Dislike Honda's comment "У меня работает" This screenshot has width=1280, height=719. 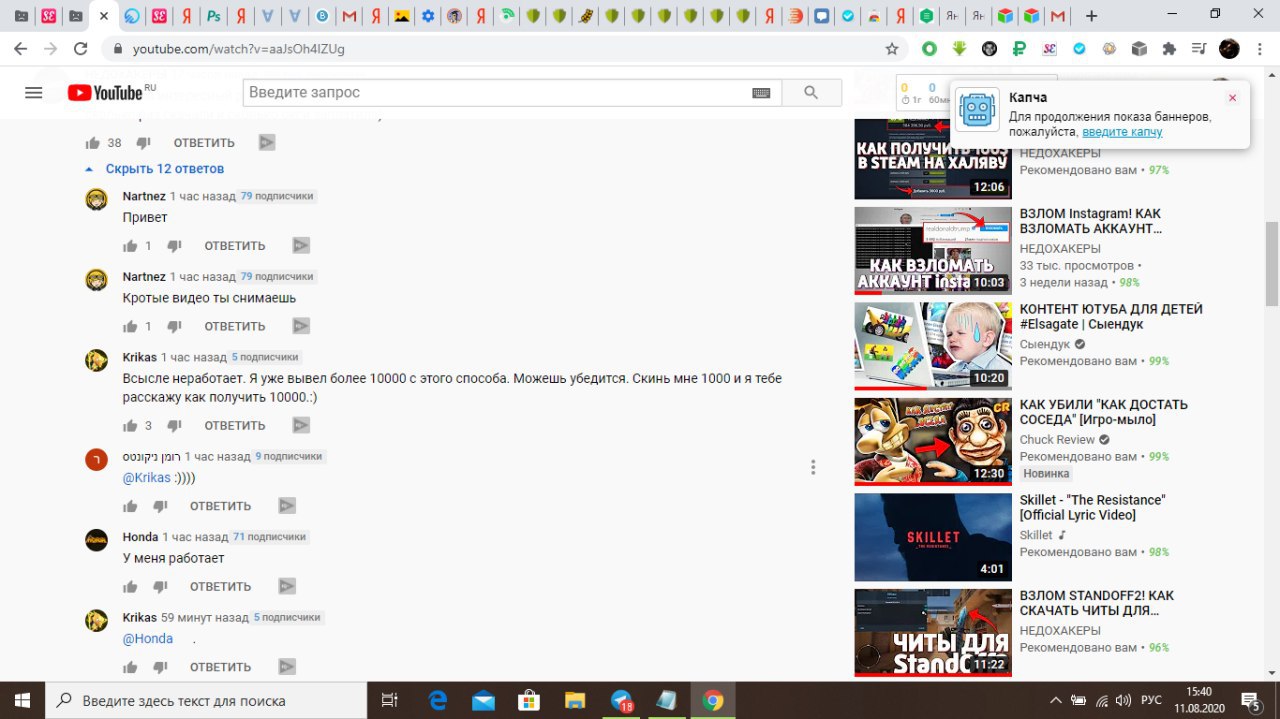click(x=160, y=586)
